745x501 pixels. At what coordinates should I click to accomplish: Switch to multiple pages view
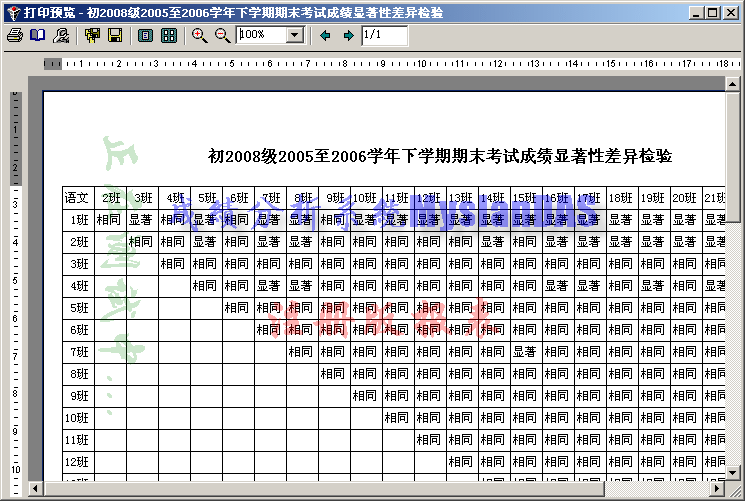pyautogui.click(x=169, y=35)
